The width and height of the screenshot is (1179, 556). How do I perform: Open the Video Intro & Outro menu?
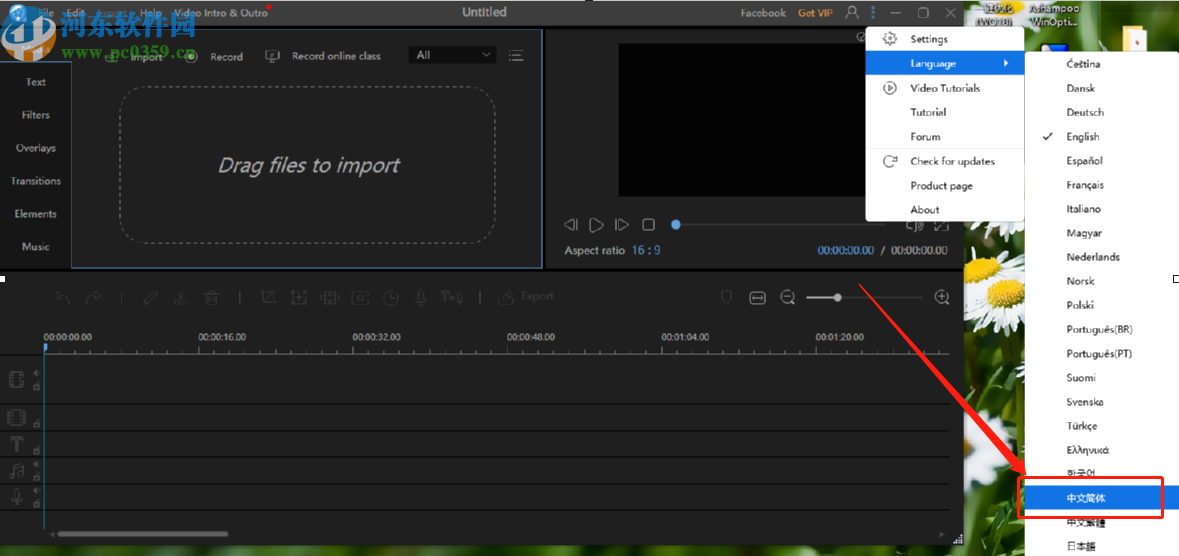[x=220, y=13]
